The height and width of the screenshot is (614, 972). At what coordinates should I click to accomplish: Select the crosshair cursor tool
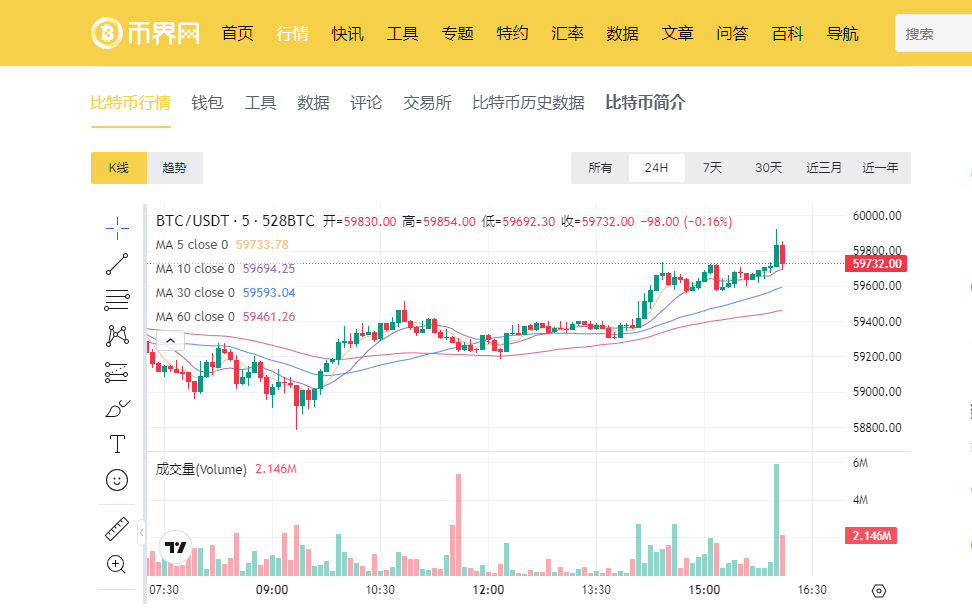pos(117,228)
